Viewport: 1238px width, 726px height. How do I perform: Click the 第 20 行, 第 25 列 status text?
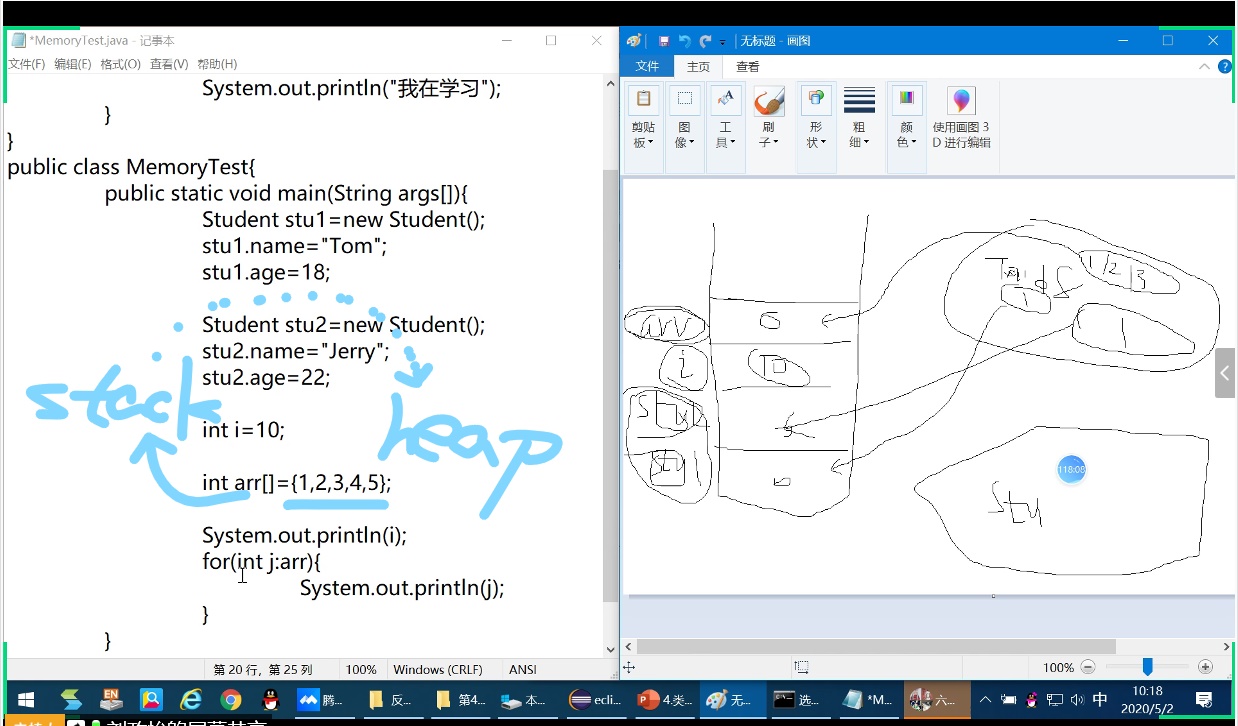coord(263,670)
